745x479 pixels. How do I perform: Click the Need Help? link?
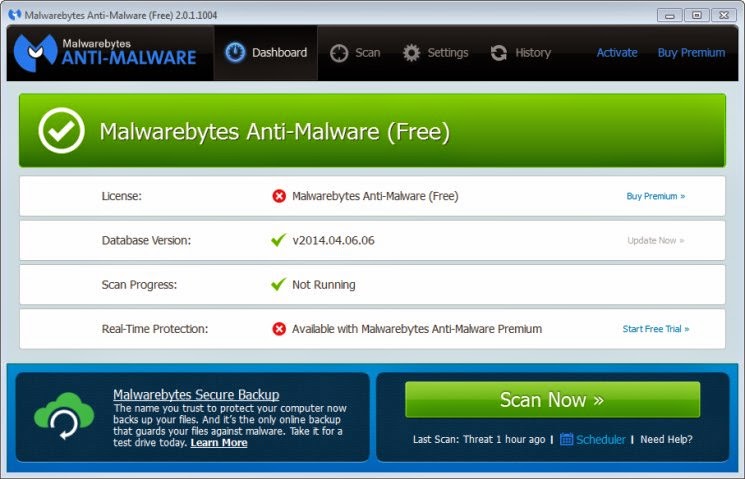tap(666, 440)
